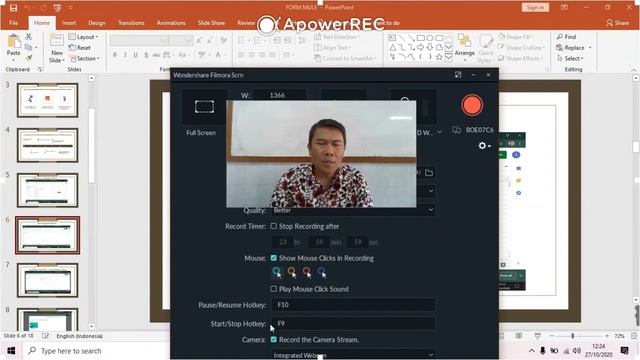Adjust the zoom slider in status bar
Viewport: 640px width, 360px height.
(573, 336)
